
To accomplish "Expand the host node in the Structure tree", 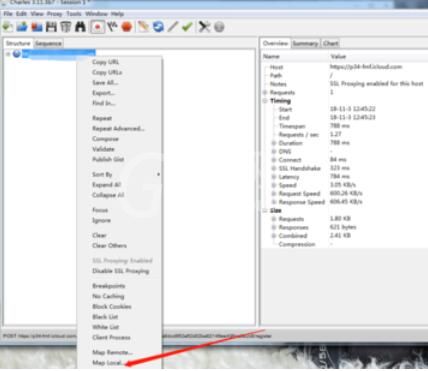I will [x=8, y=54].
